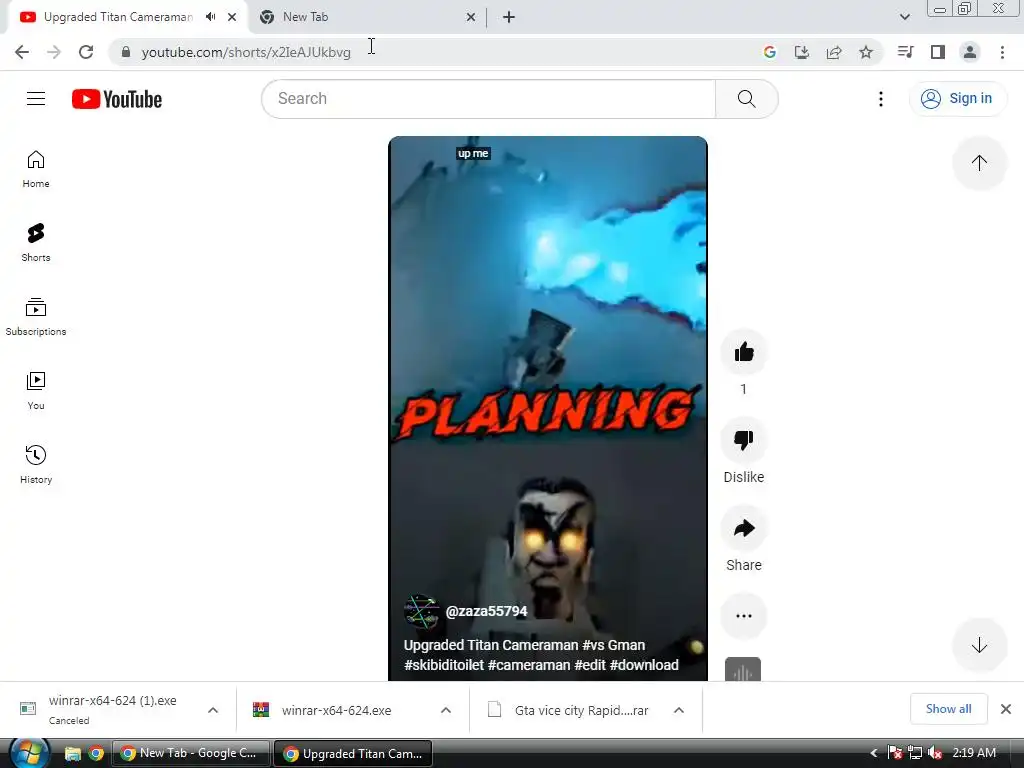Click the #download hashtag
This screenshot has height=768, width=1024.
[644, 665]
